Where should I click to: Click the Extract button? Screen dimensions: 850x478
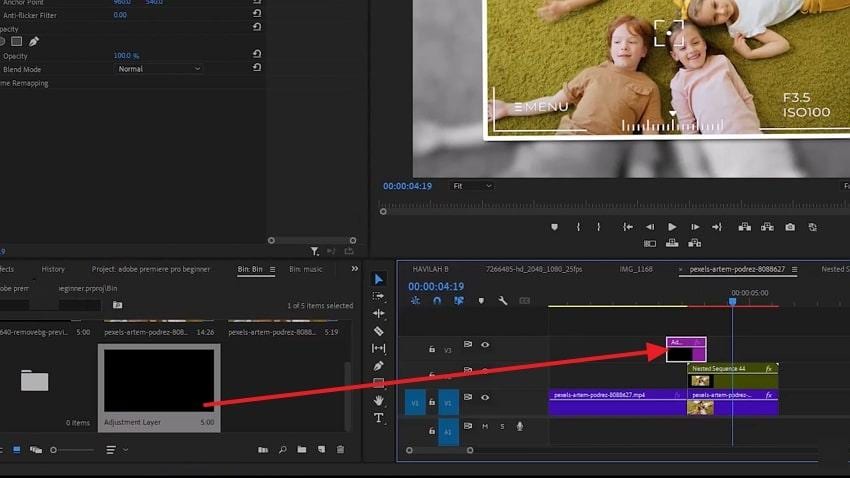pos(767,227)
